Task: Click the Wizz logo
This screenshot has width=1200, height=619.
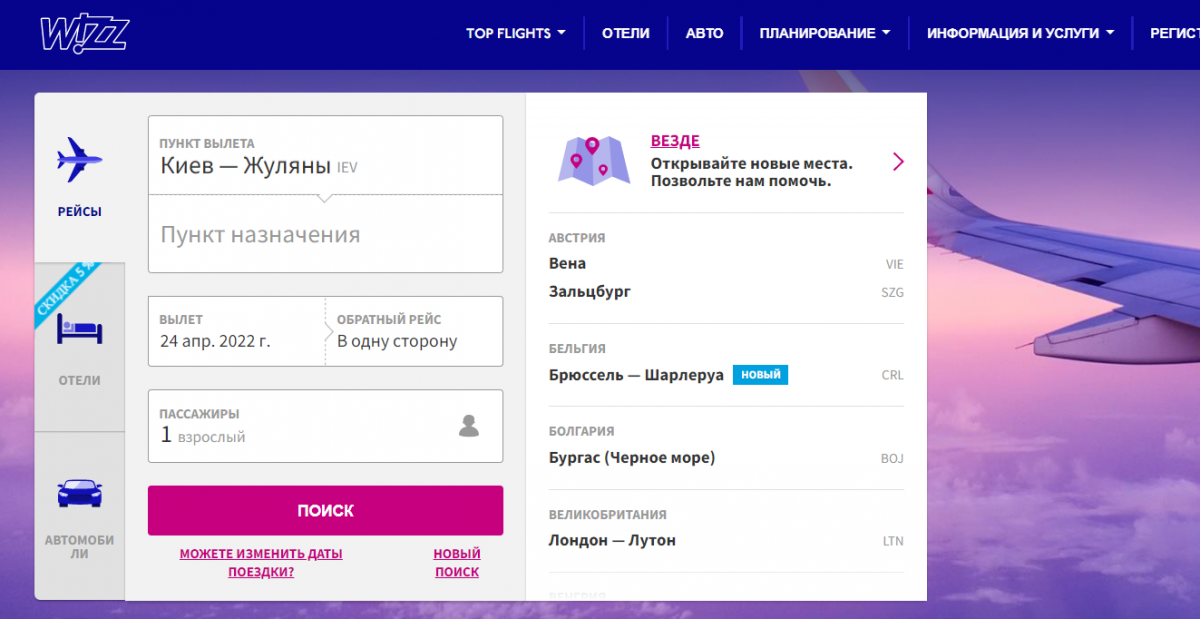Action: [84, 35]
